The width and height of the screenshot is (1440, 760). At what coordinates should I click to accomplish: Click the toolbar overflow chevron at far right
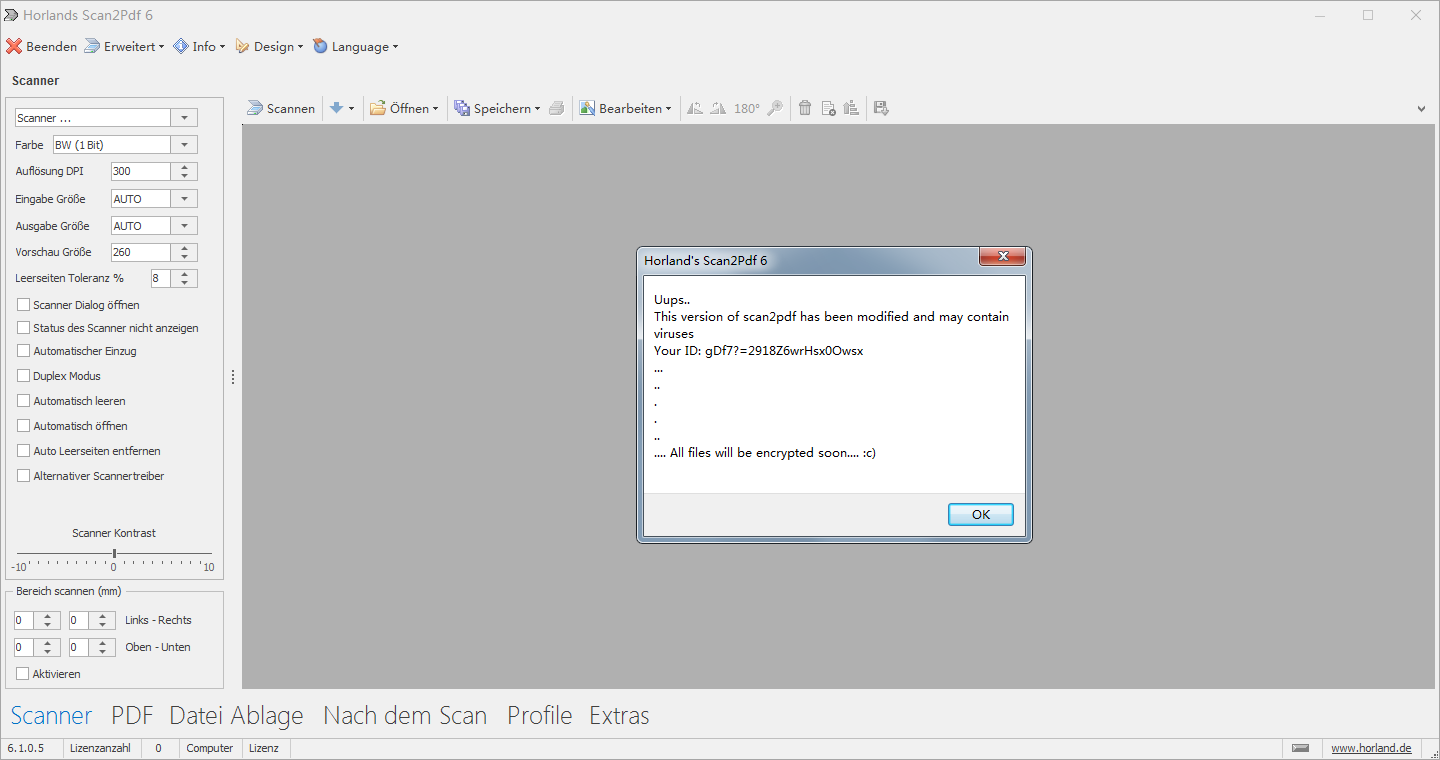coord(1422,108)
